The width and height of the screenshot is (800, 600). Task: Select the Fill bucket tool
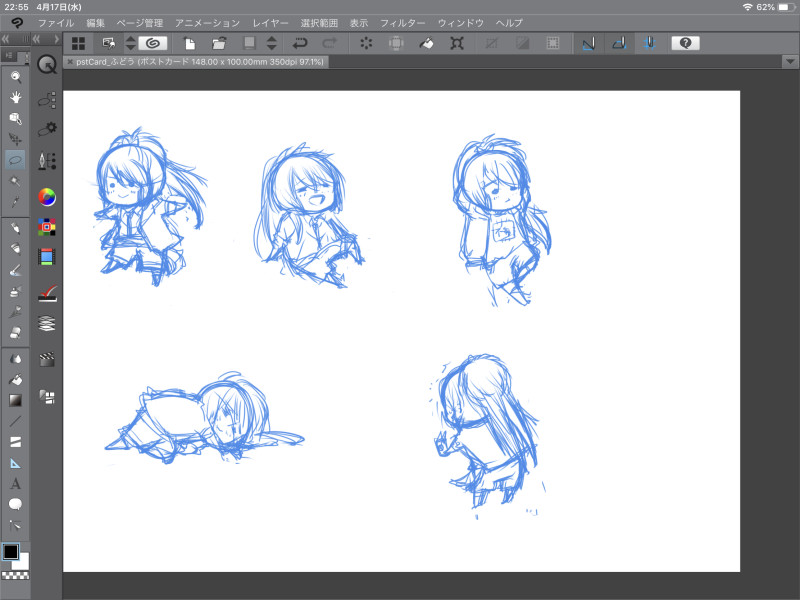click(x=16, y=380)
